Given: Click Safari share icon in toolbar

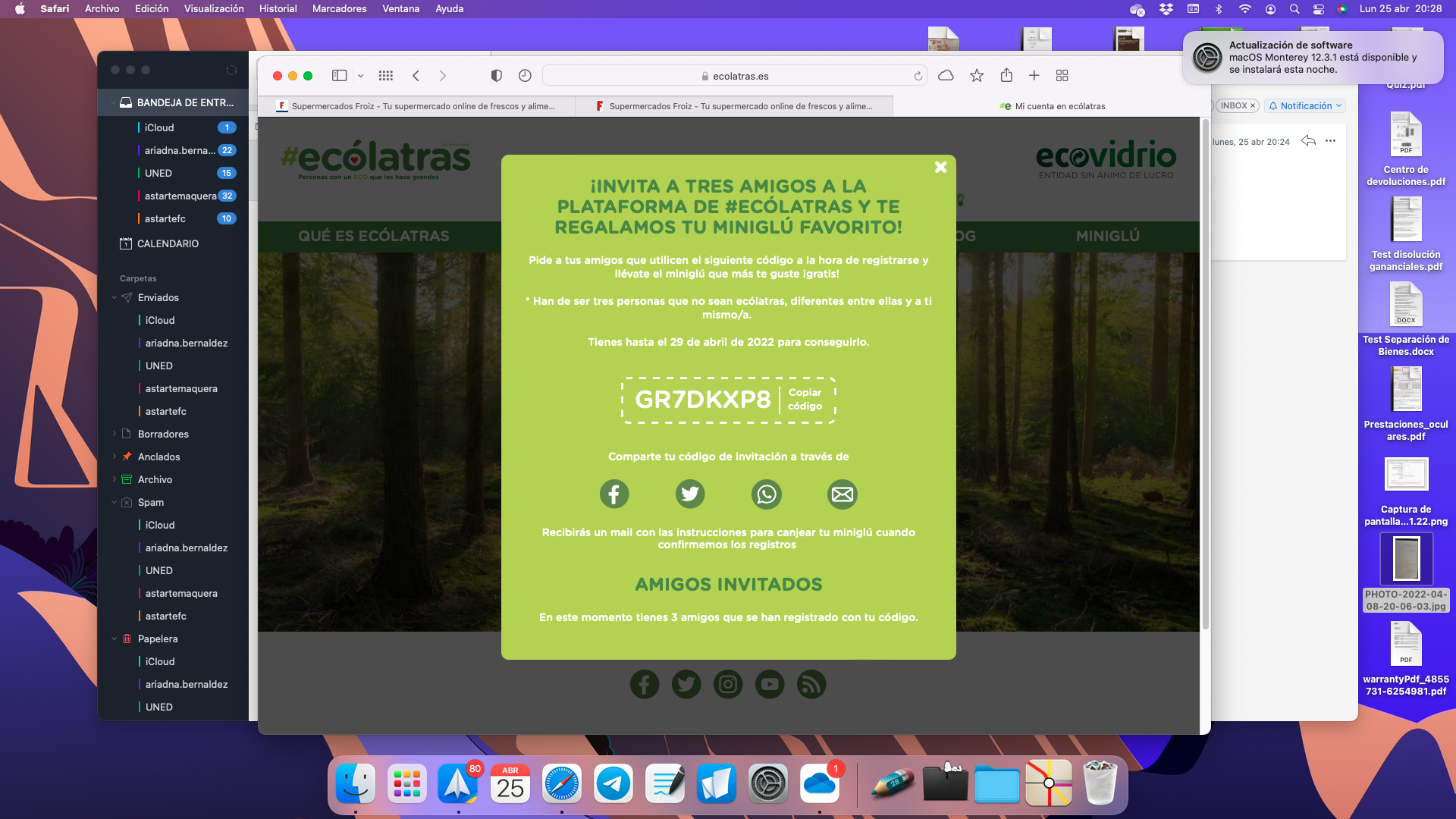Looking at the screenshot, I should click(1006, 76).
